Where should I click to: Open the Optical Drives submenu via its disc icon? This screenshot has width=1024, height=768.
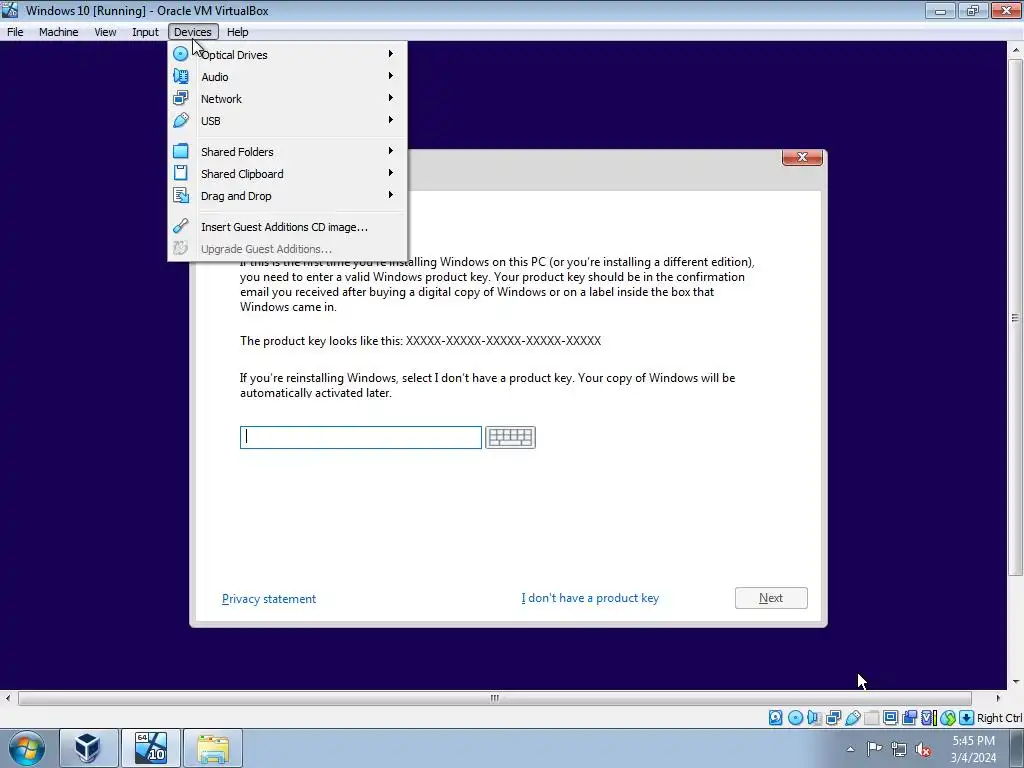click(180, 54)
